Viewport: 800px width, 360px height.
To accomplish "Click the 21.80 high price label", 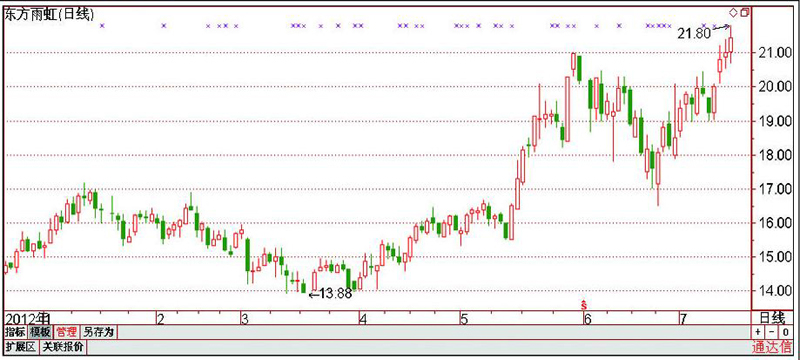I will point(694,34).
